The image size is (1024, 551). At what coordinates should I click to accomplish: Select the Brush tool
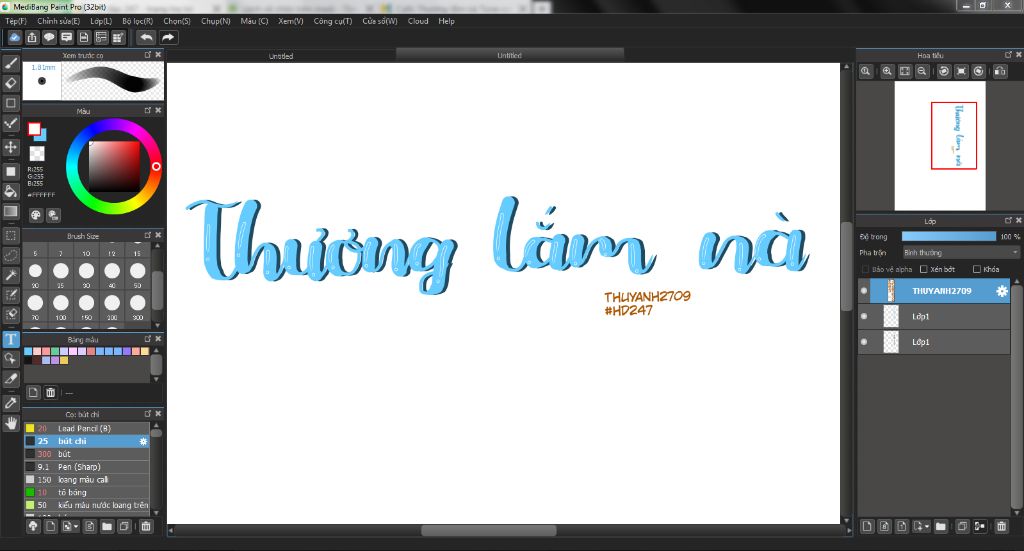(x=11, y=63)
